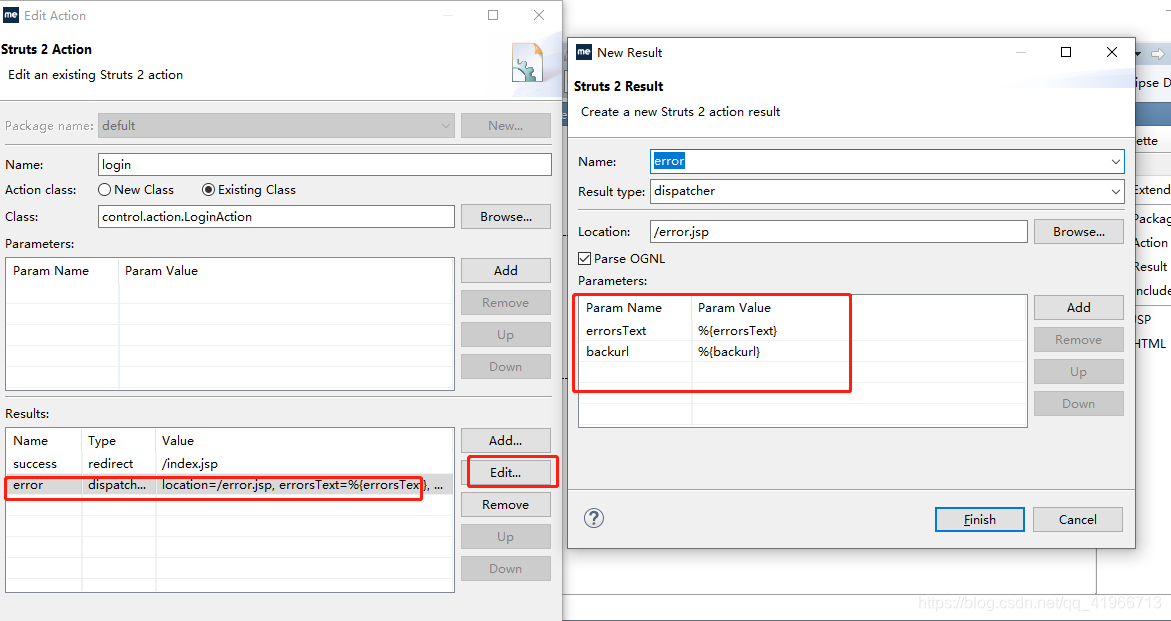
Task: Close the Edit Action dialog
Action: click(x=538, y=15)
